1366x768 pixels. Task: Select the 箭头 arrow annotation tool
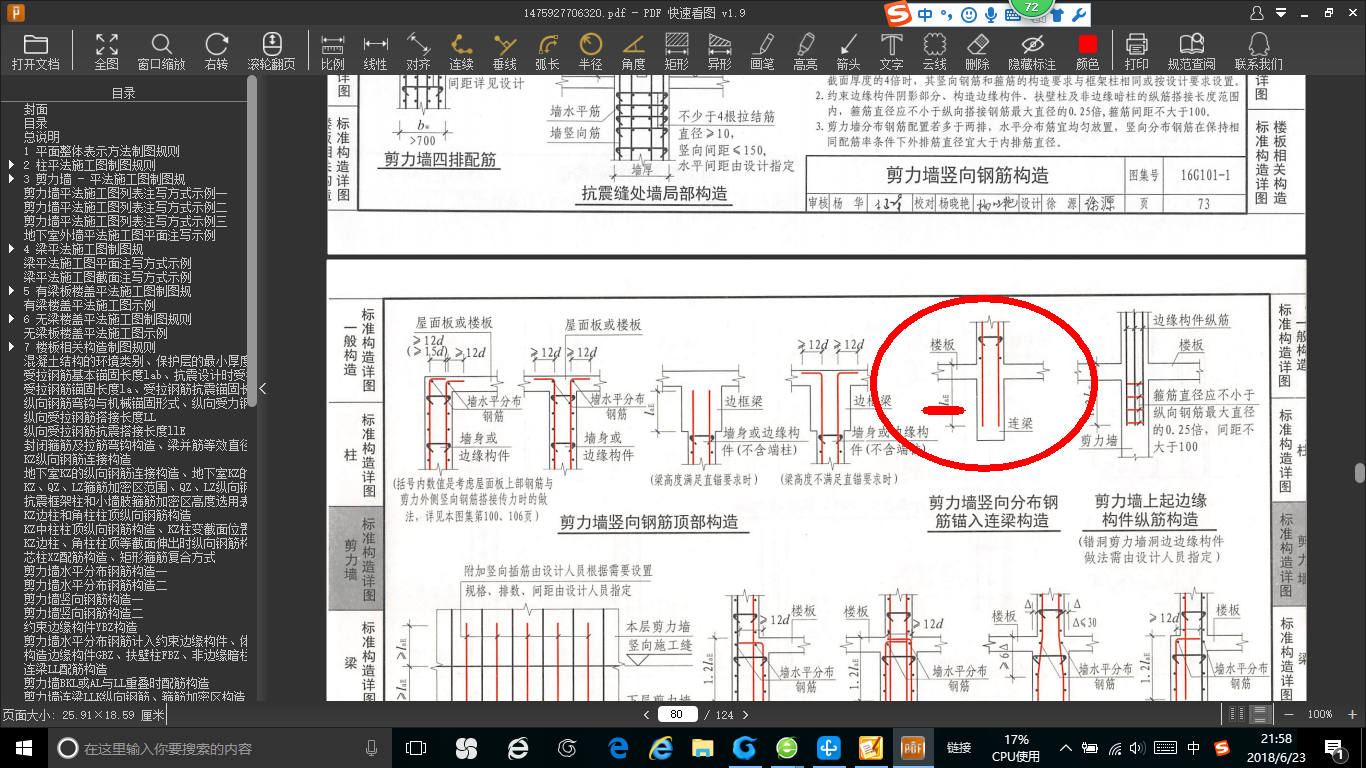[x=848, y=51]
